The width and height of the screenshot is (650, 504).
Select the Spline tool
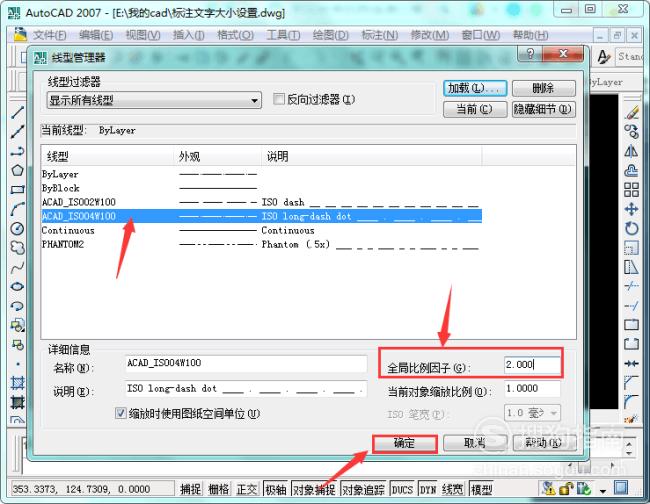coord(17,267)
